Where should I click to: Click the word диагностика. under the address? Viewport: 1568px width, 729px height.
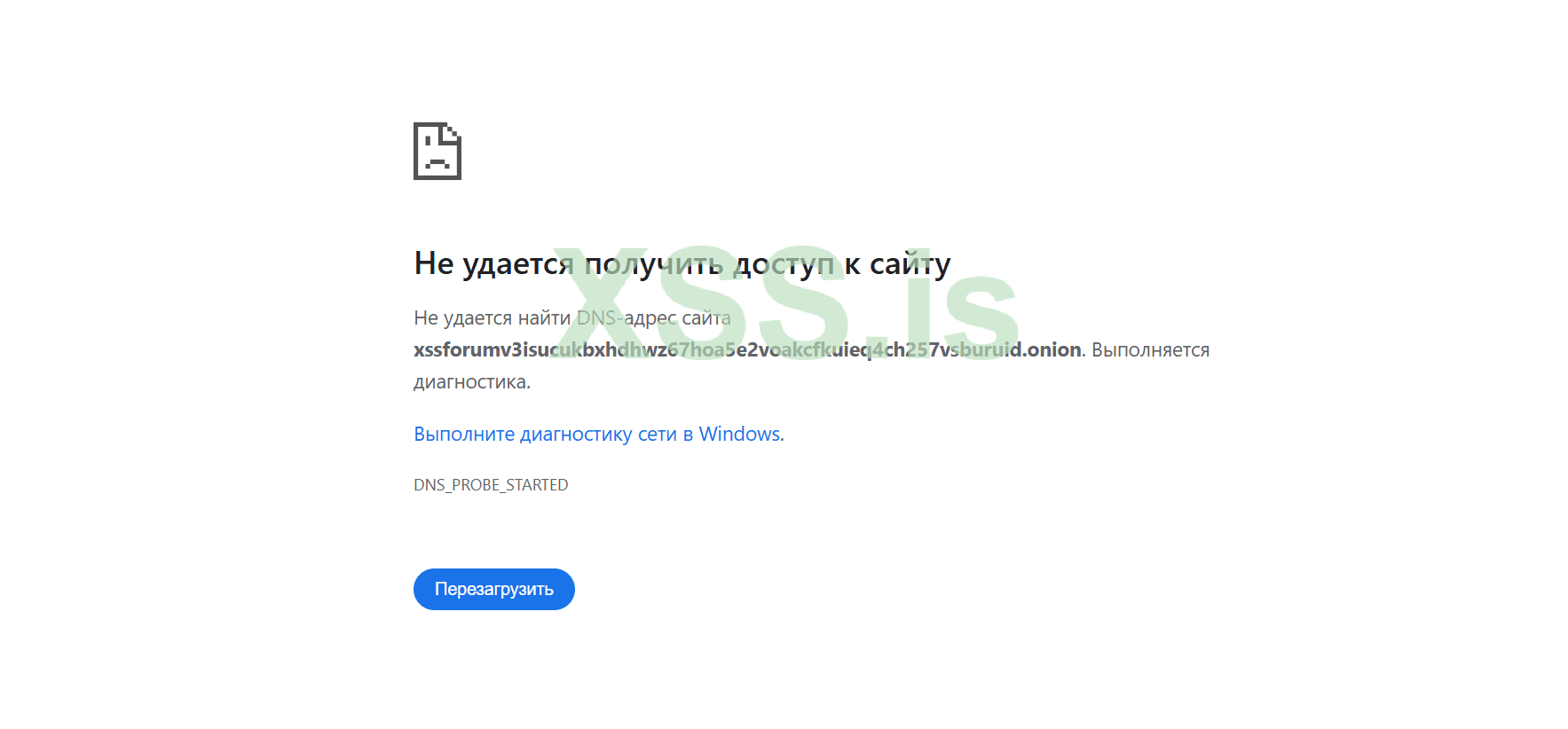coord(472,382)
